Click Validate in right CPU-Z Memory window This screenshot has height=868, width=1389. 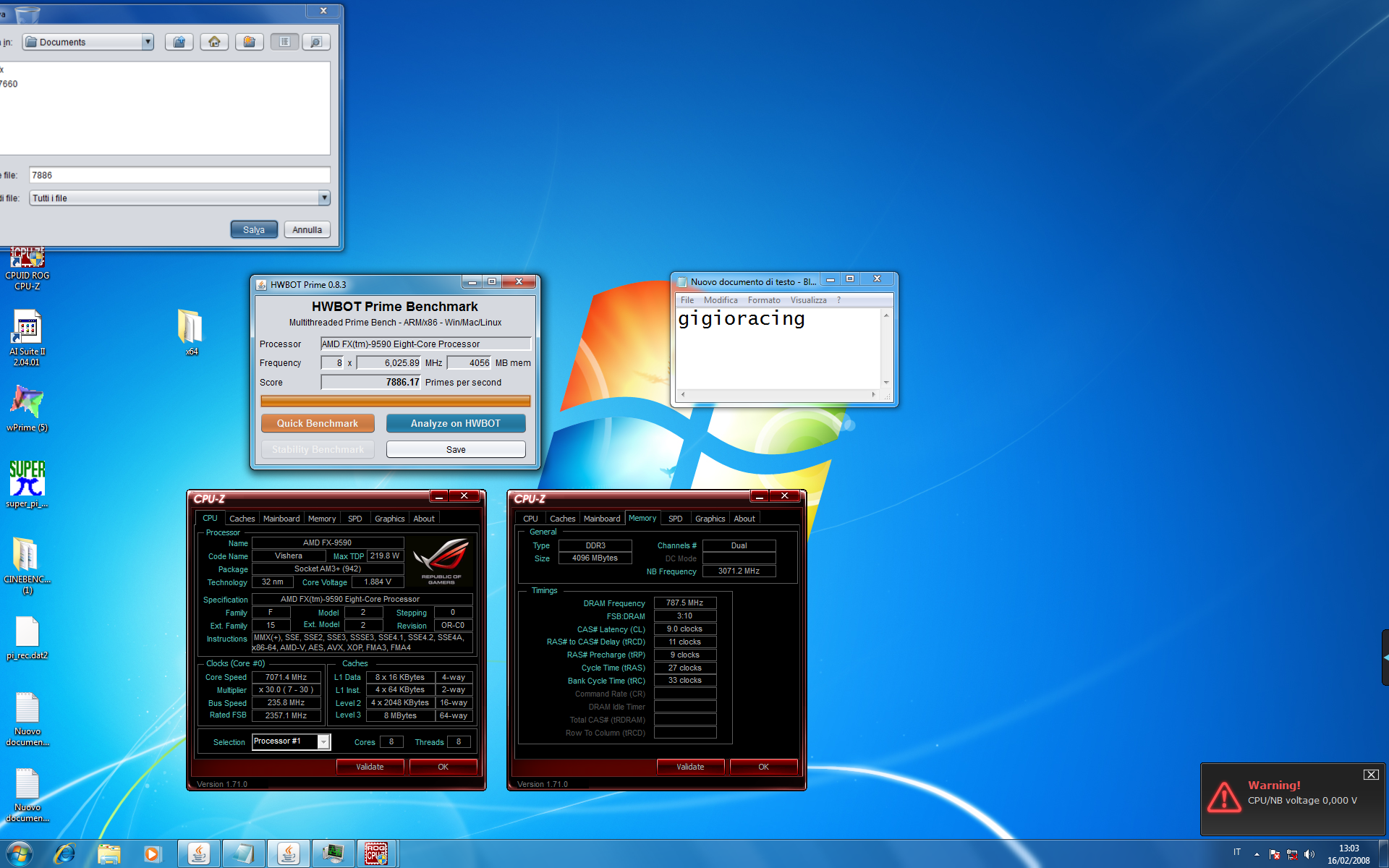[690, 767]
